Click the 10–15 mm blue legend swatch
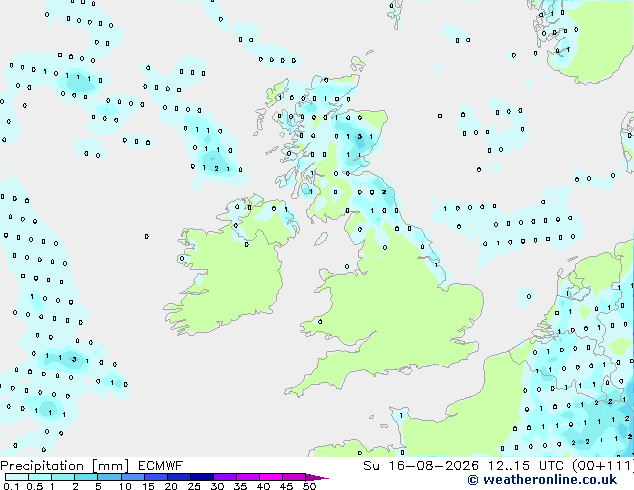The image size is (634, 490). pos(132,477)
